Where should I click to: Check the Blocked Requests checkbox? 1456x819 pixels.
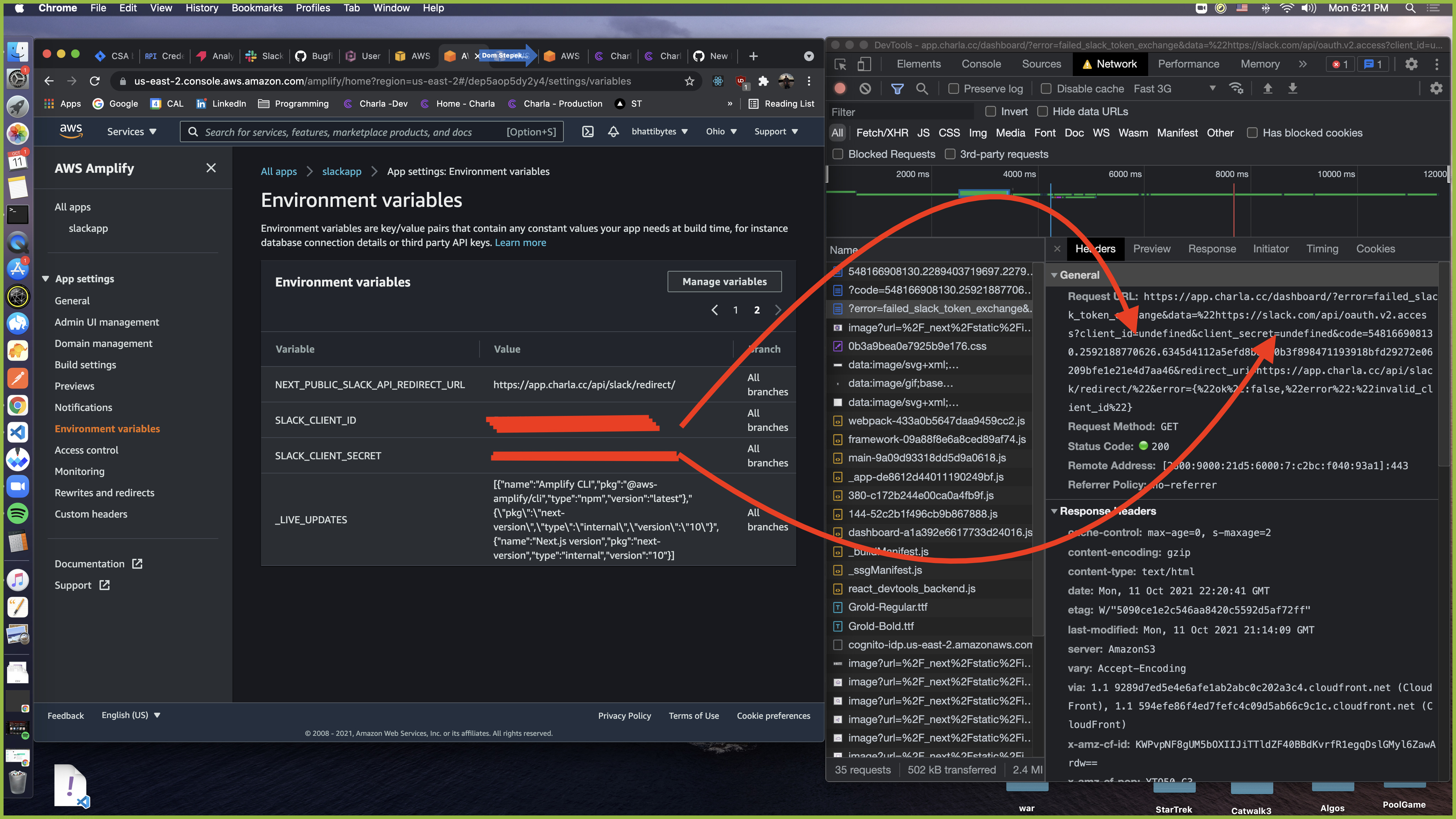(837, 154)
